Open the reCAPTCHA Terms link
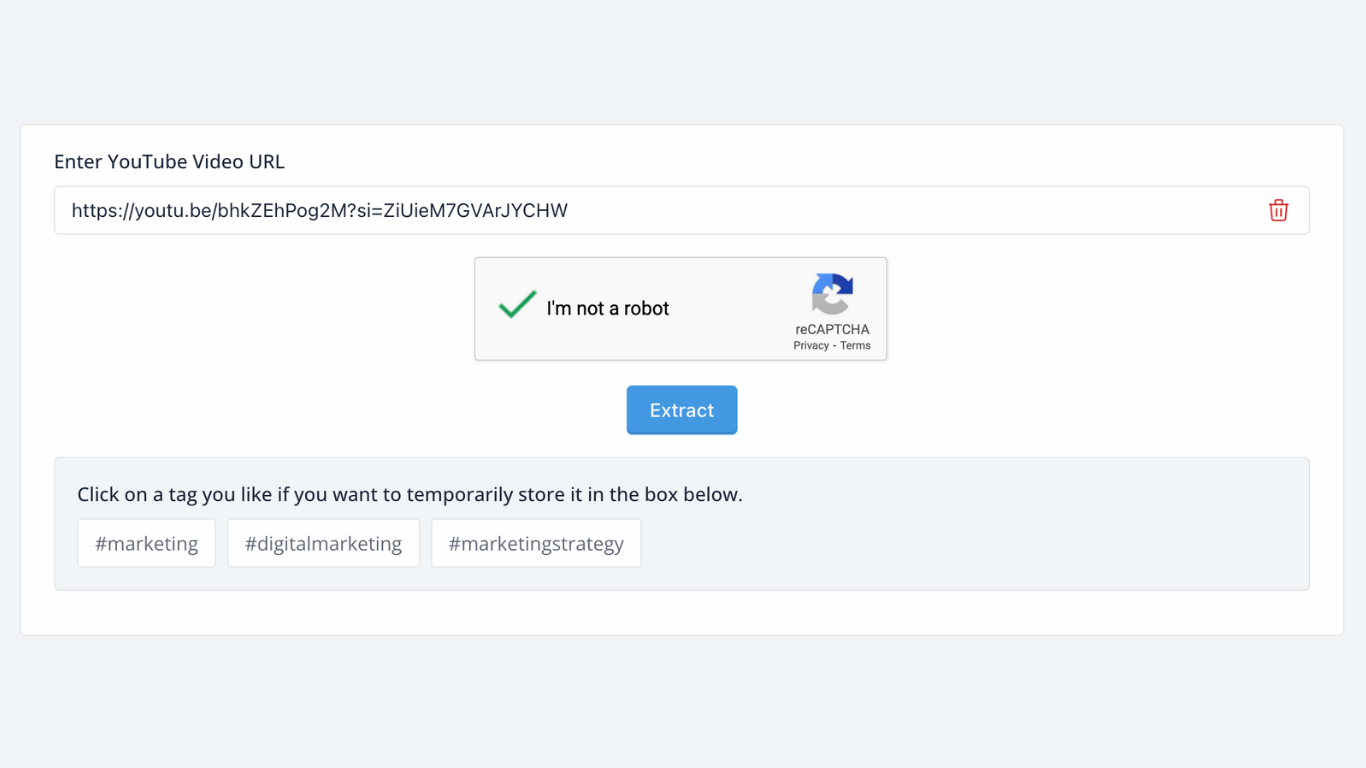This screenshot has height=768, width=1366. click(x=855, y=346)
